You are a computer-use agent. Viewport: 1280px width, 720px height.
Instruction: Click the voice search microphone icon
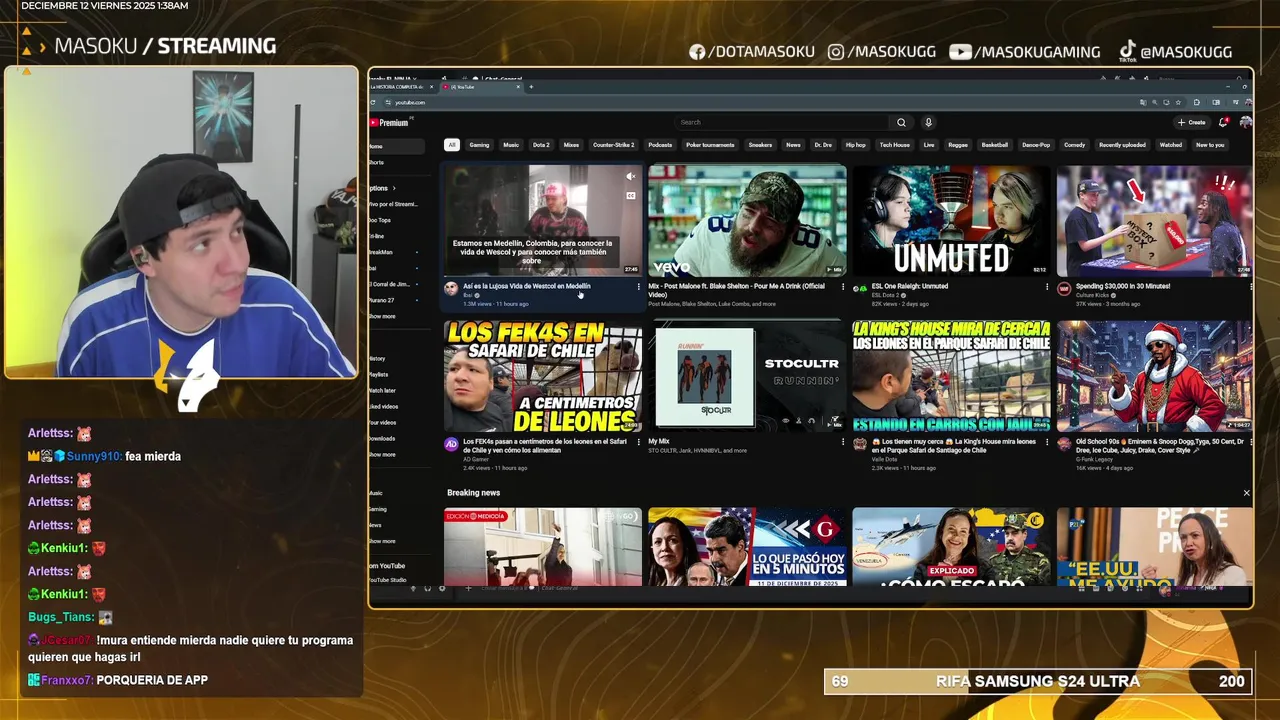pyautogui.click(x=928, y=123)
